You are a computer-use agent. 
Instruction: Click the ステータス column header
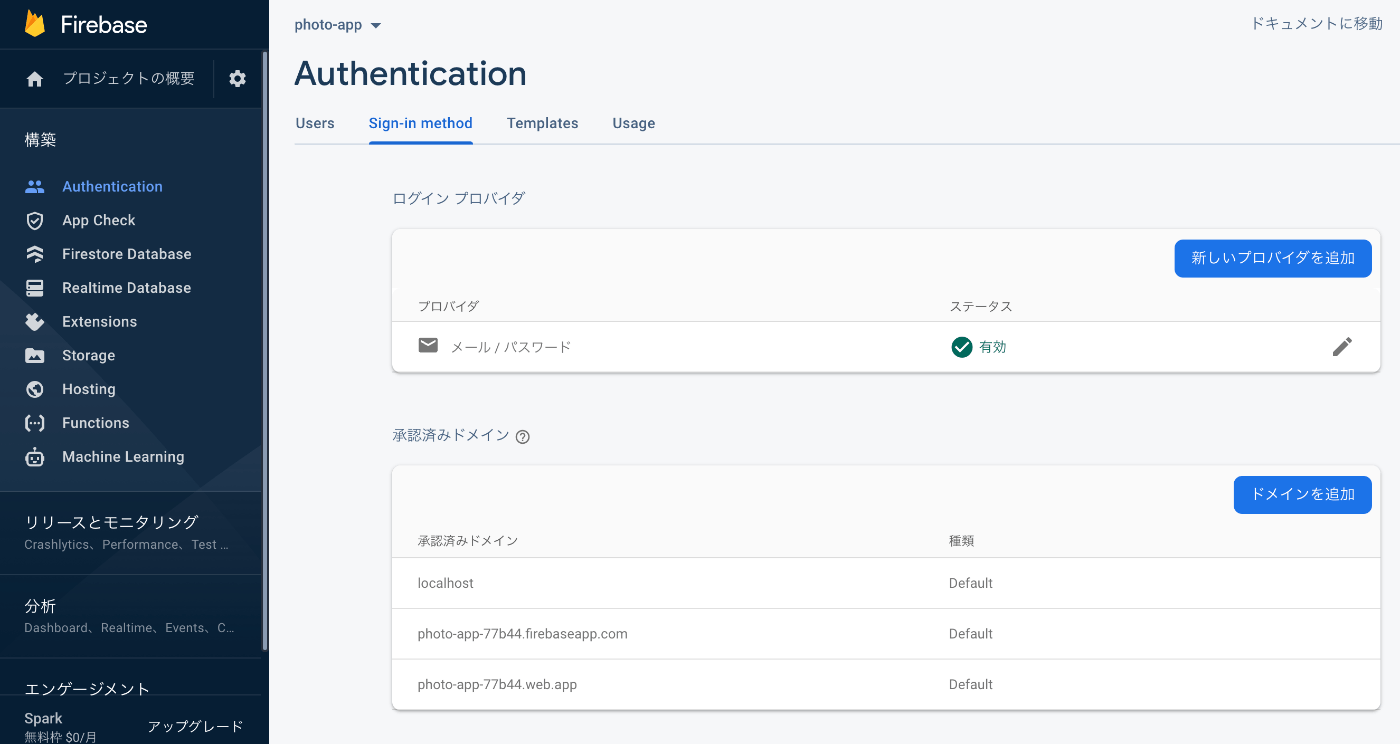click(981, 306)
